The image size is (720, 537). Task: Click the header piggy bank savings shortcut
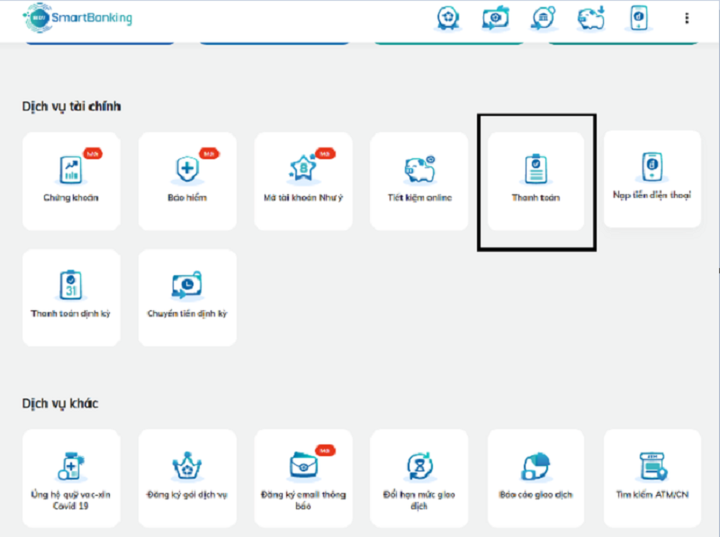coord(591,18)
